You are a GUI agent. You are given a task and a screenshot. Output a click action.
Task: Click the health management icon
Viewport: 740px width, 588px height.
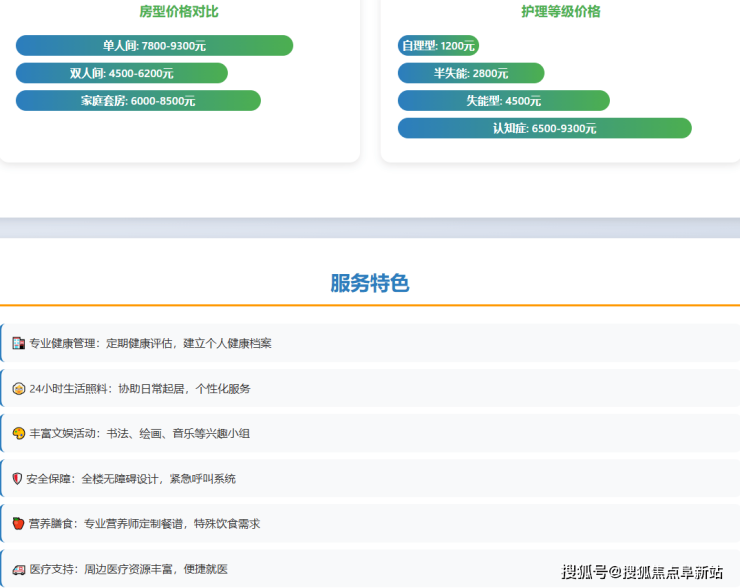18,343
